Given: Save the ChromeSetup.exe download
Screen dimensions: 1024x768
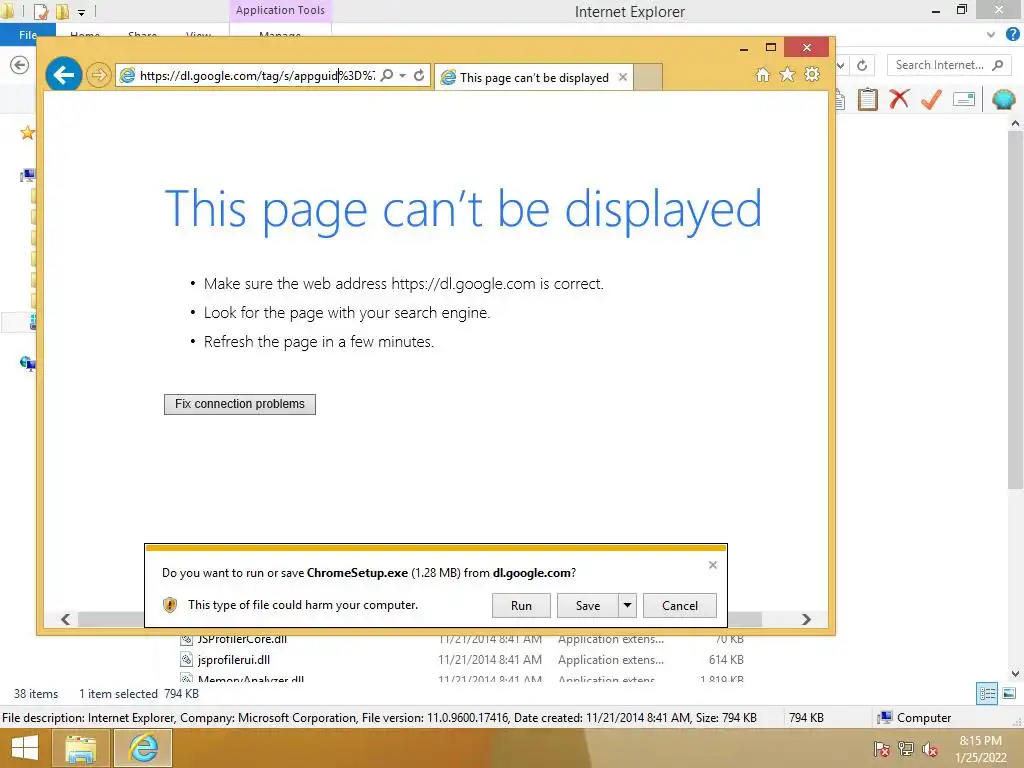Looking at the screenshot, I should pos(588,605).
